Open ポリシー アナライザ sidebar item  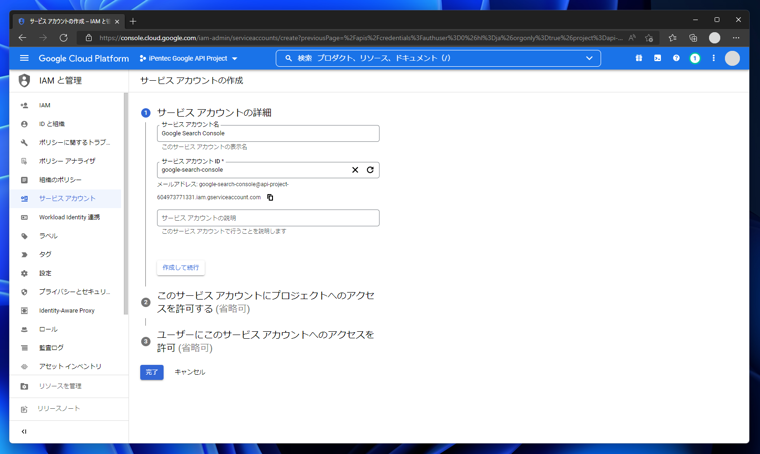click(66, 161)
